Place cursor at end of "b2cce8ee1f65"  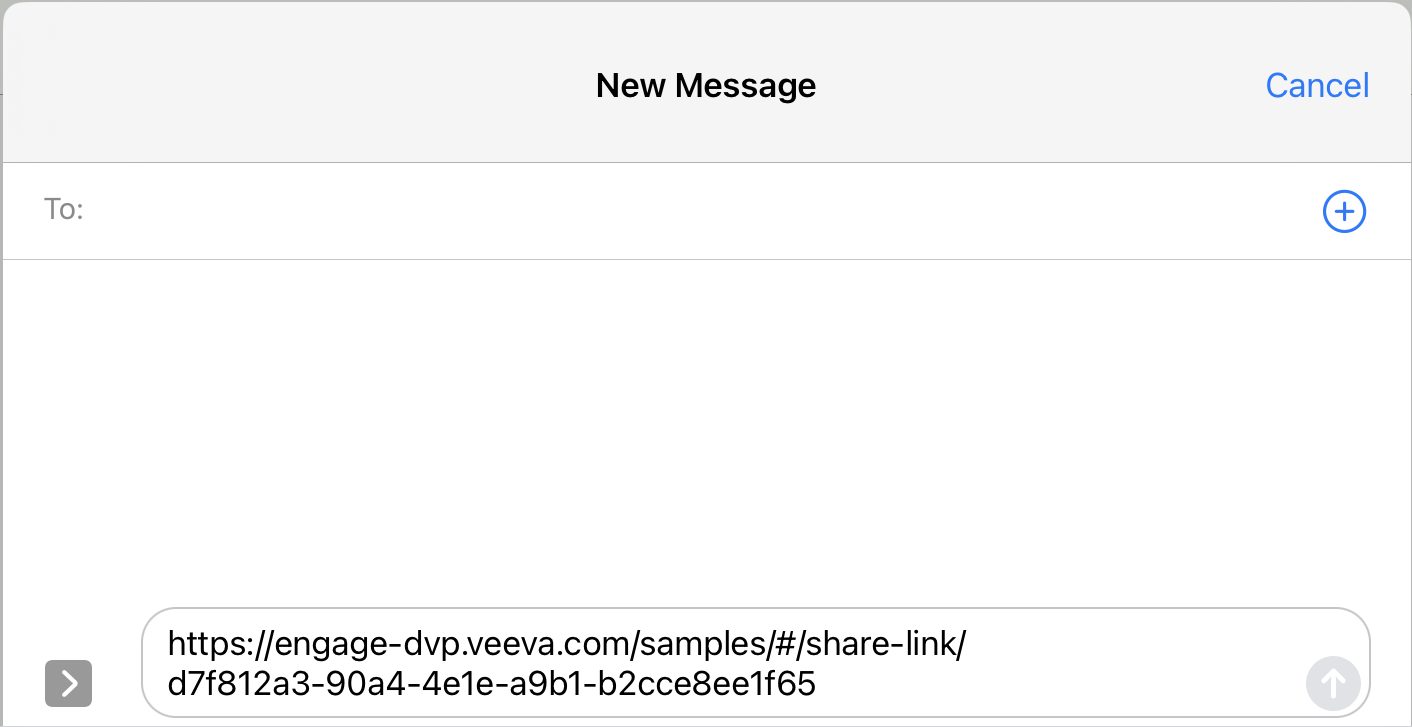click(817, 685)
